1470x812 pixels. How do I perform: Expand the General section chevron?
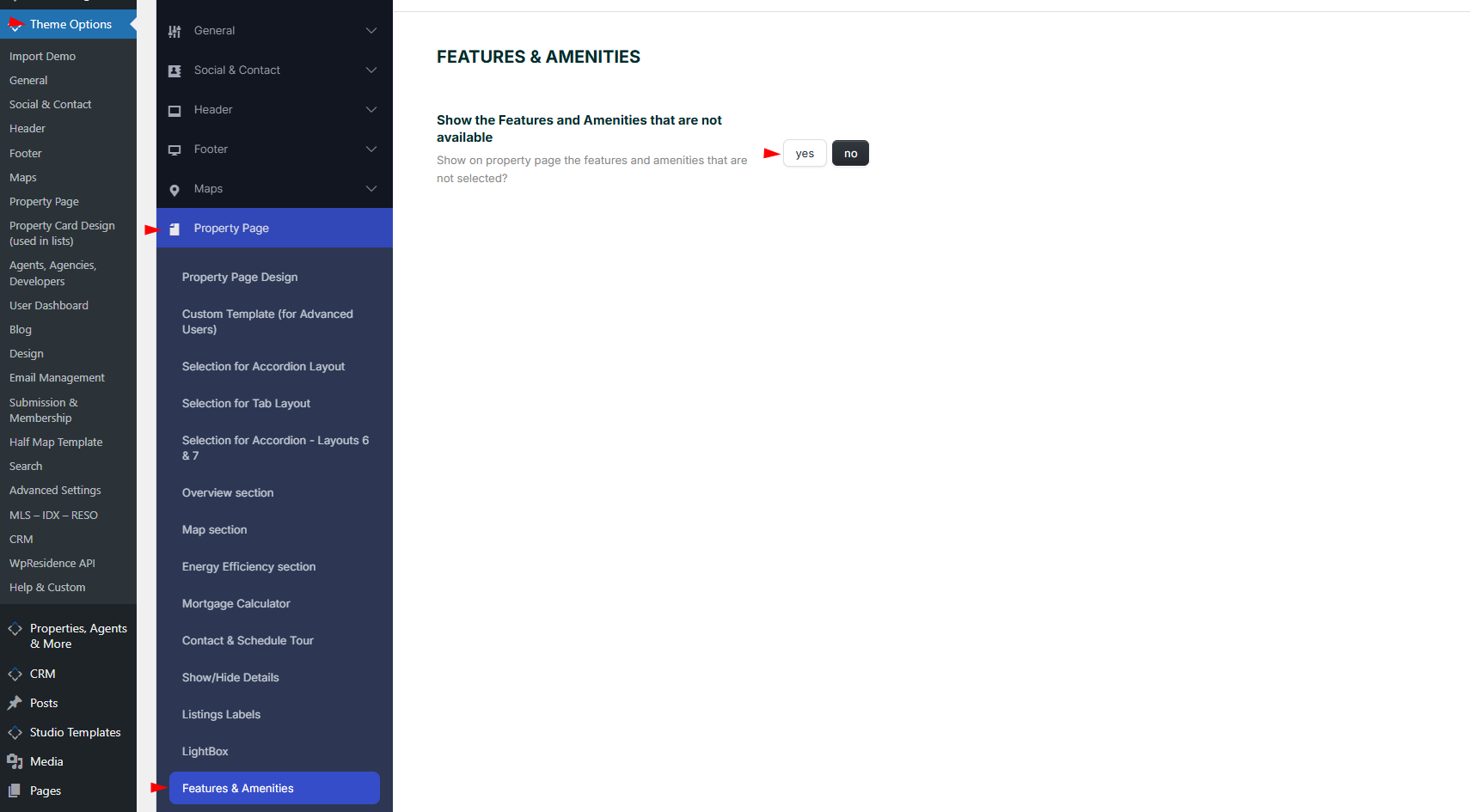[x=371, y=31]
